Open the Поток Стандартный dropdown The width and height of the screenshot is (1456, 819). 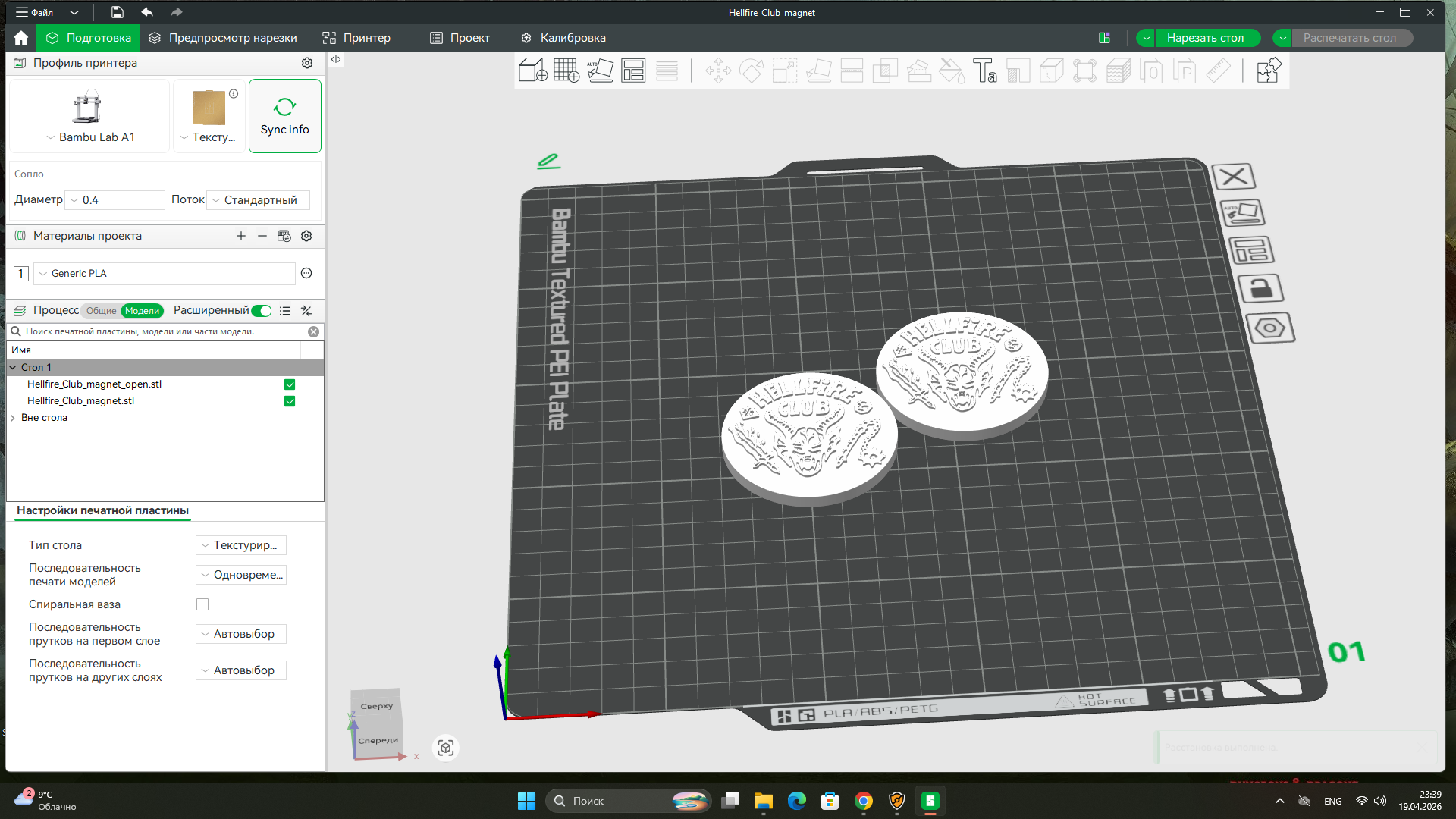coord(259,200)
